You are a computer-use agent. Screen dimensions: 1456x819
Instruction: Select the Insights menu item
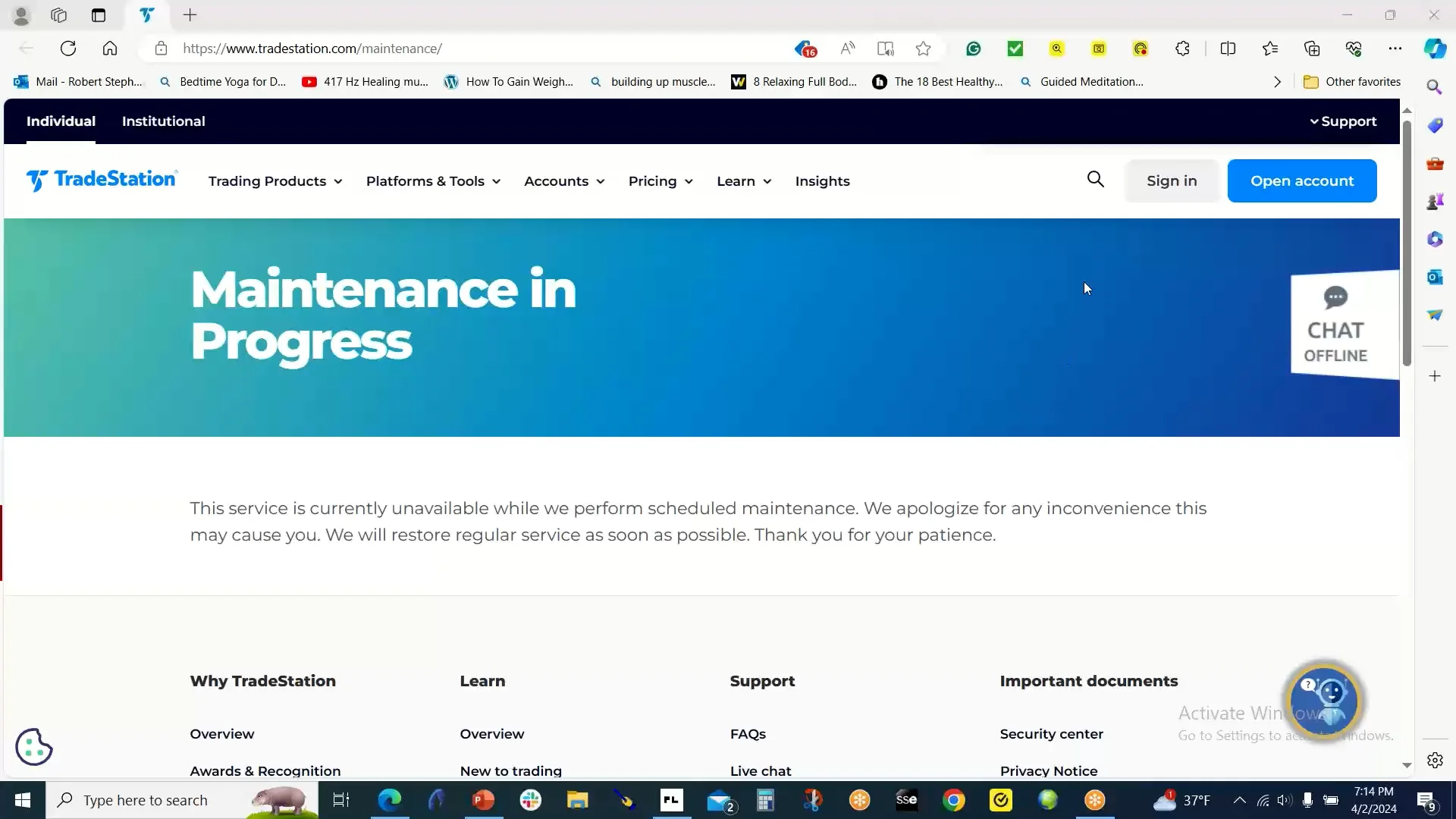823,181
